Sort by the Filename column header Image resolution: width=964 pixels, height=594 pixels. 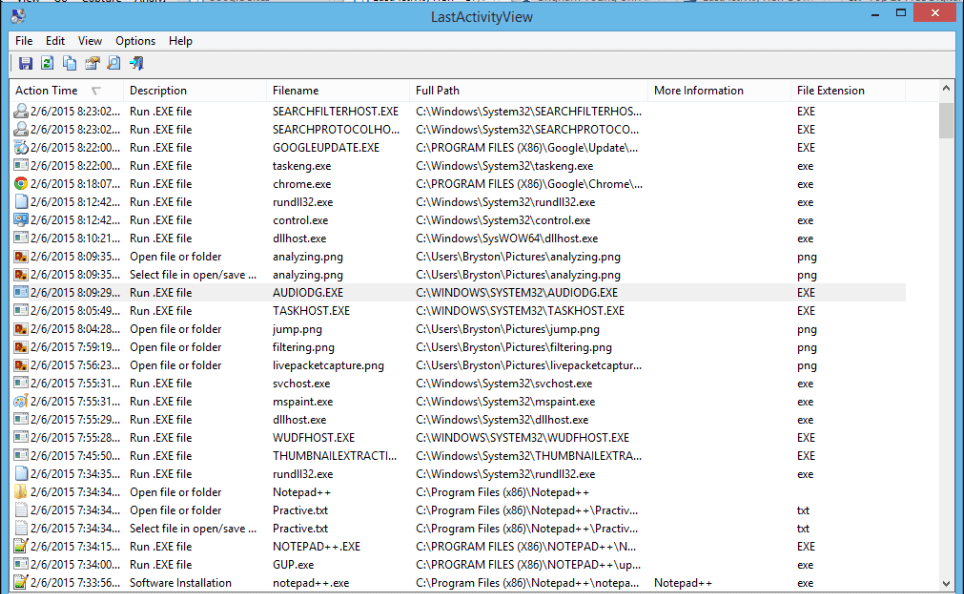[338, 90]
